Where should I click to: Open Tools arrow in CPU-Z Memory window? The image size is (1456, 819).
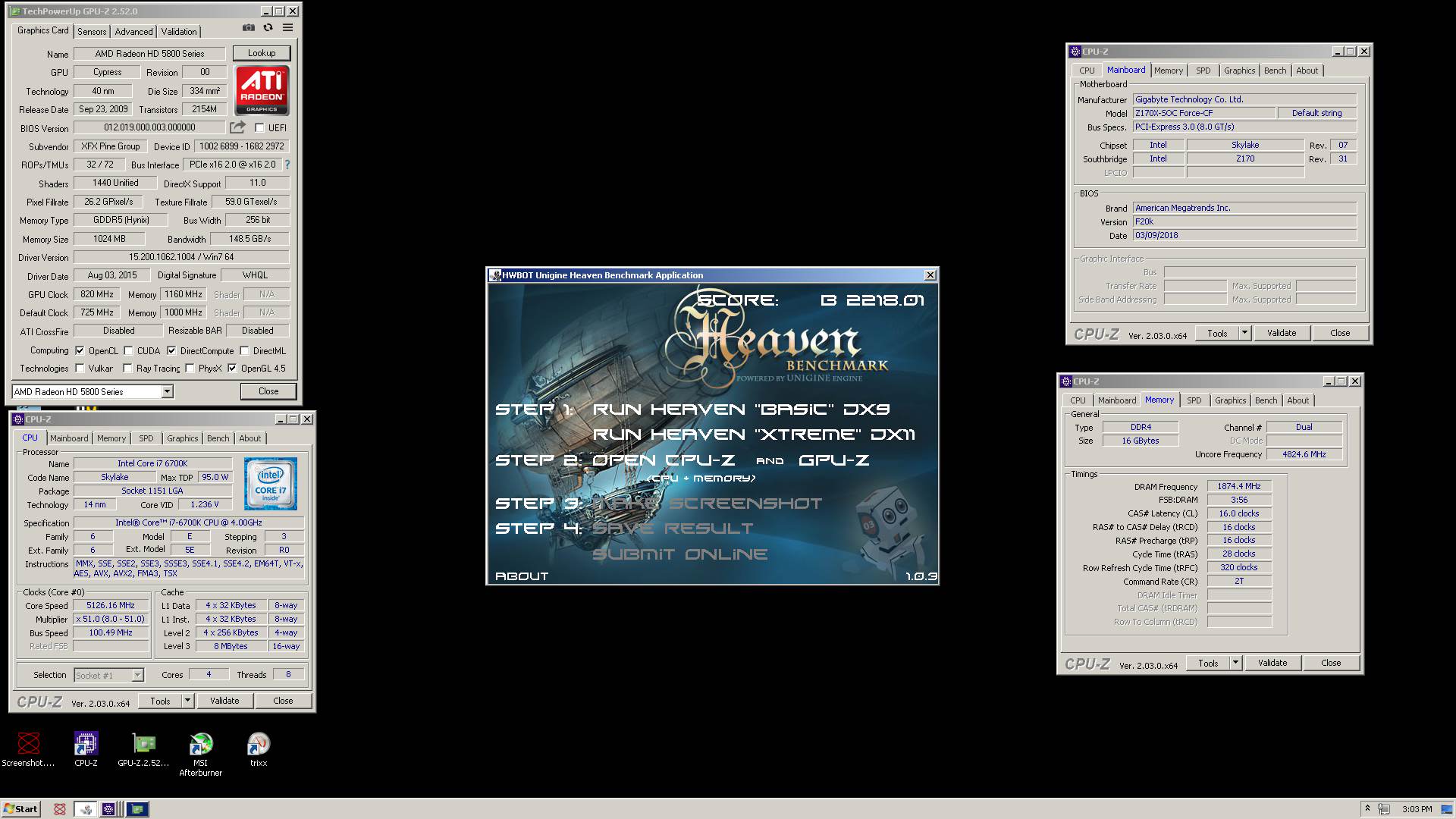pos(1235,663)
